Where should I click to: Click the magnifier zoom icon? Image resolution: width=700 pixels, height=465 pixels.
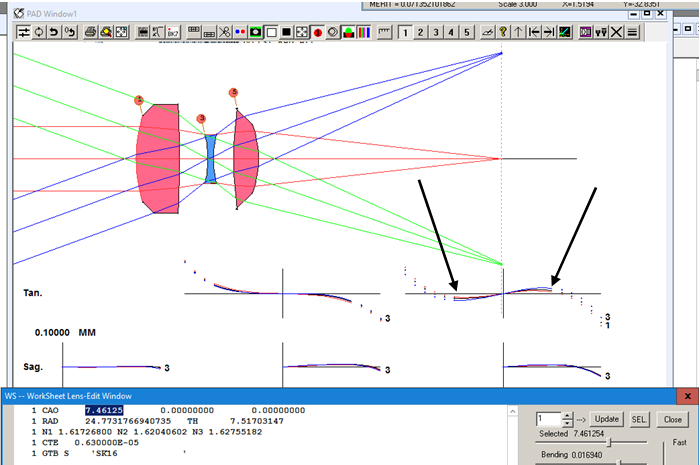tap(106, 32)
